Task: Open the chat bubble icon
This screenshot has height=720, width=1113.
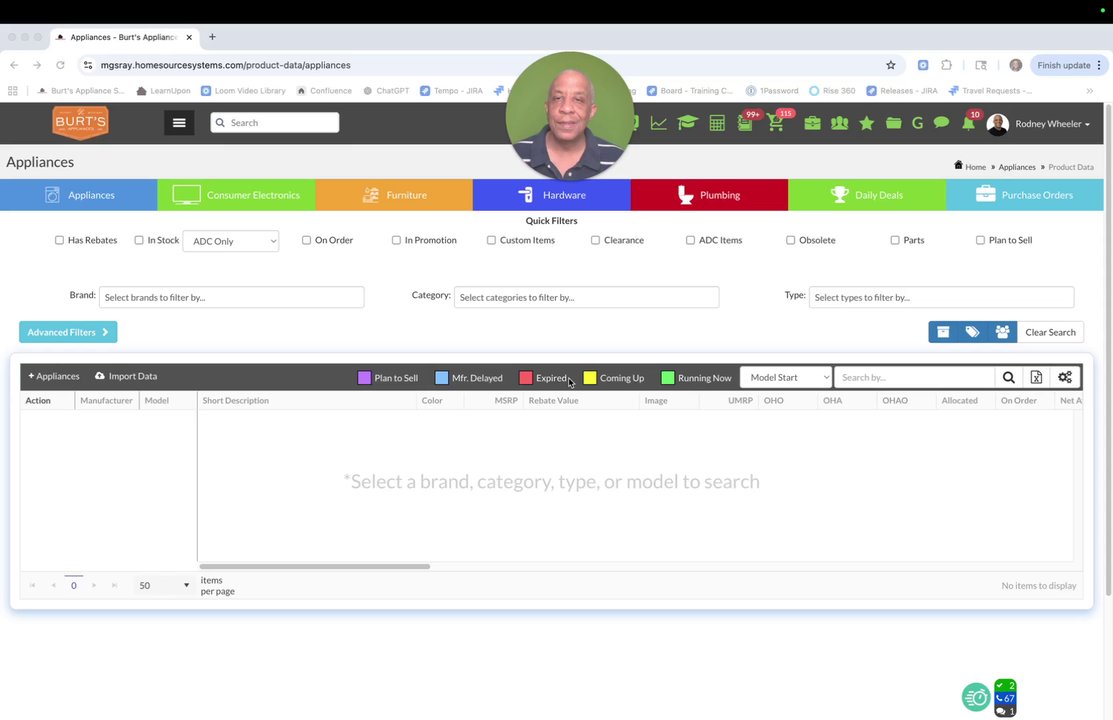Action: click(941, 123)
